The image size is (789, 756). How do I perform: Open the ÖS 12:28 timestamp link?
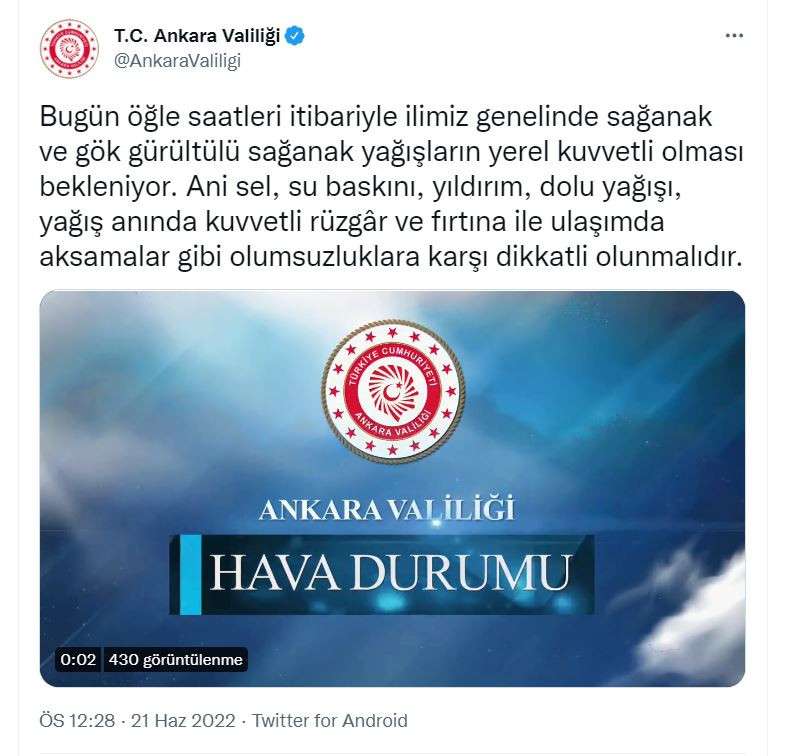point(77,721)
